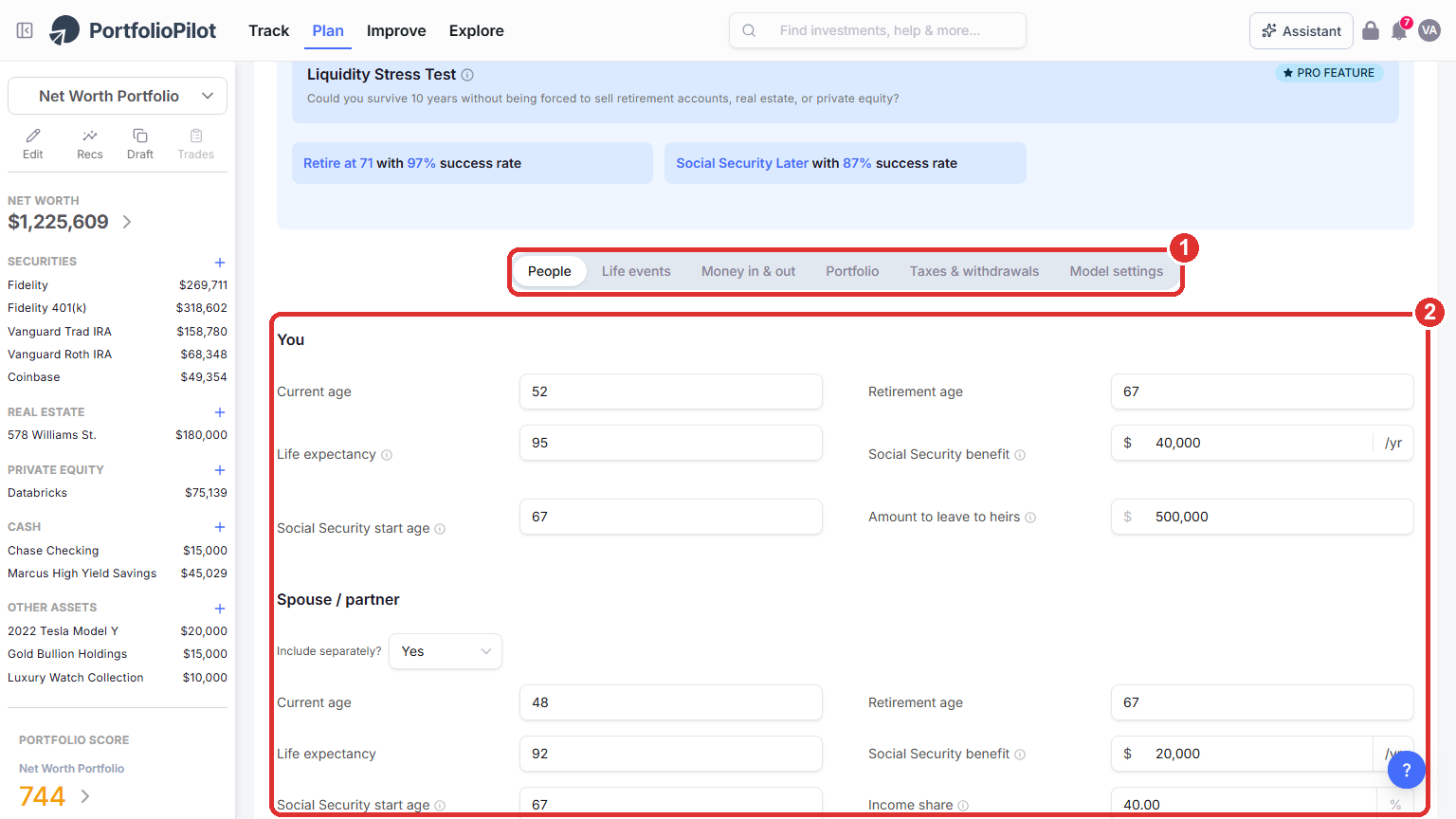Expand the Net Worth details chevron
Viewport: 1456px width, 819px height.
pyautogui.click(x=127, y=222)
